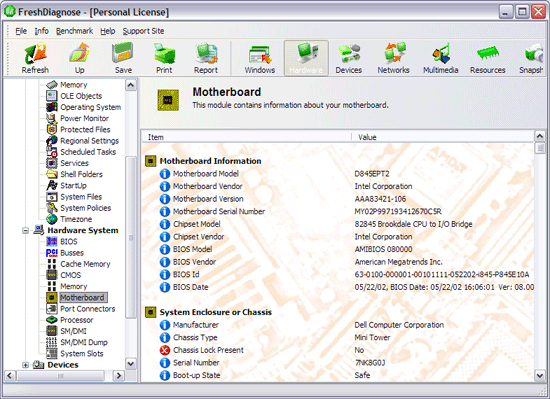Click tree panel scroll down arrow
Image resolution: width=550 pixels, height=399 pixels.
(131, 364)
